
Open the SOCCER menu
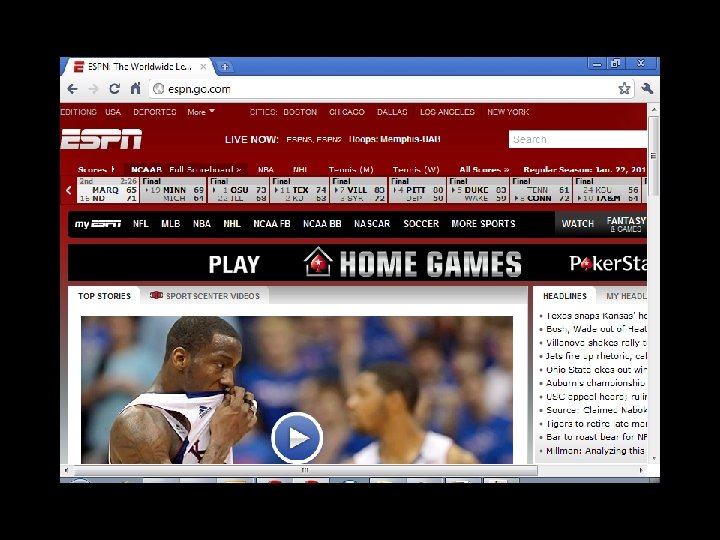coord(421,224)
